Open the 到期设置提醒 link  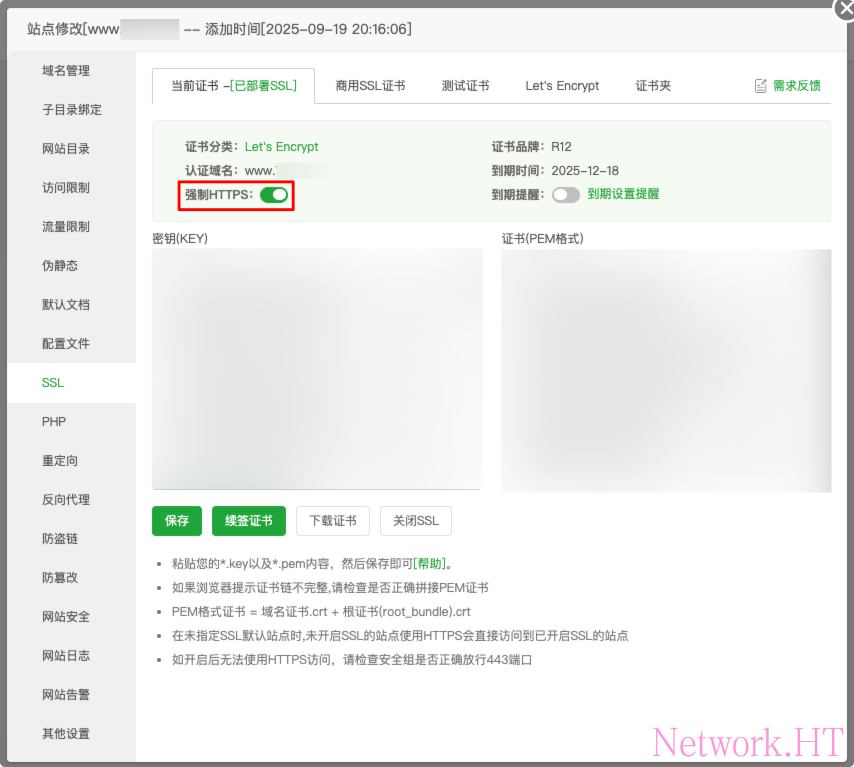click(x=623, y=194)
